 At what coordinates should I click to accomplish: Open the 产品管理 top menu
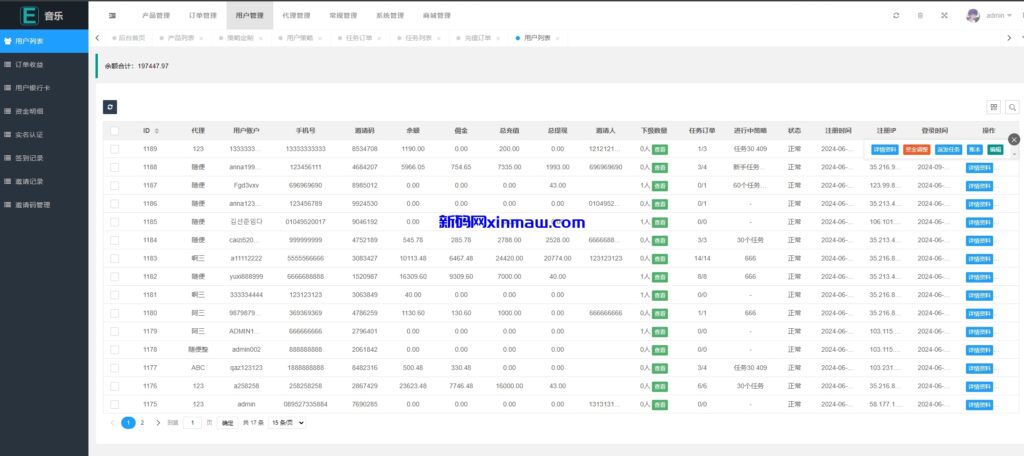tap(156, 15)
